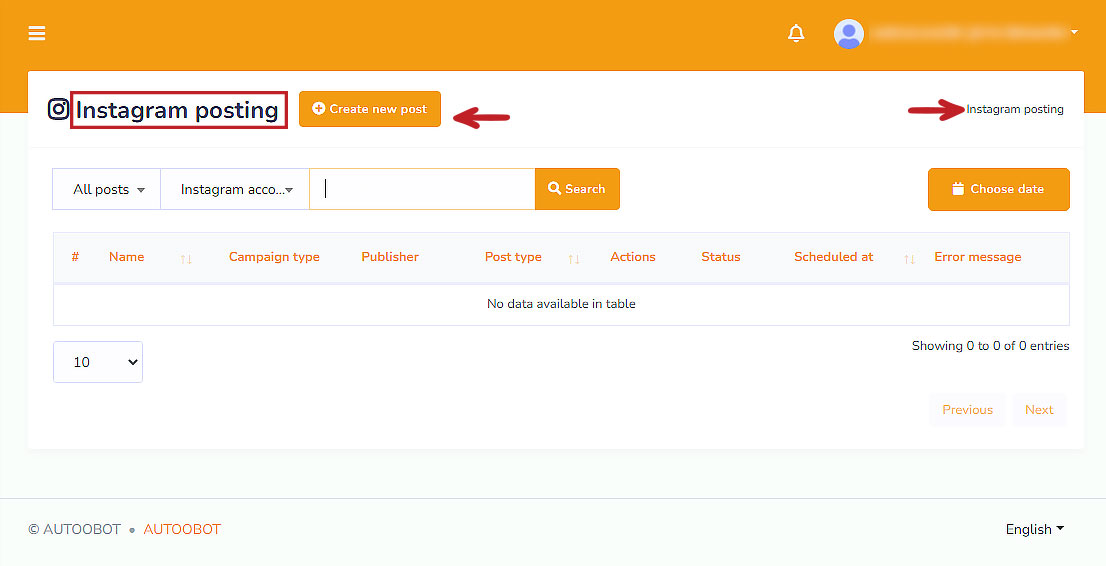Go to the Previous page
The width and height of the screenshot is (1106, 566).
click(x=967, y=410)
